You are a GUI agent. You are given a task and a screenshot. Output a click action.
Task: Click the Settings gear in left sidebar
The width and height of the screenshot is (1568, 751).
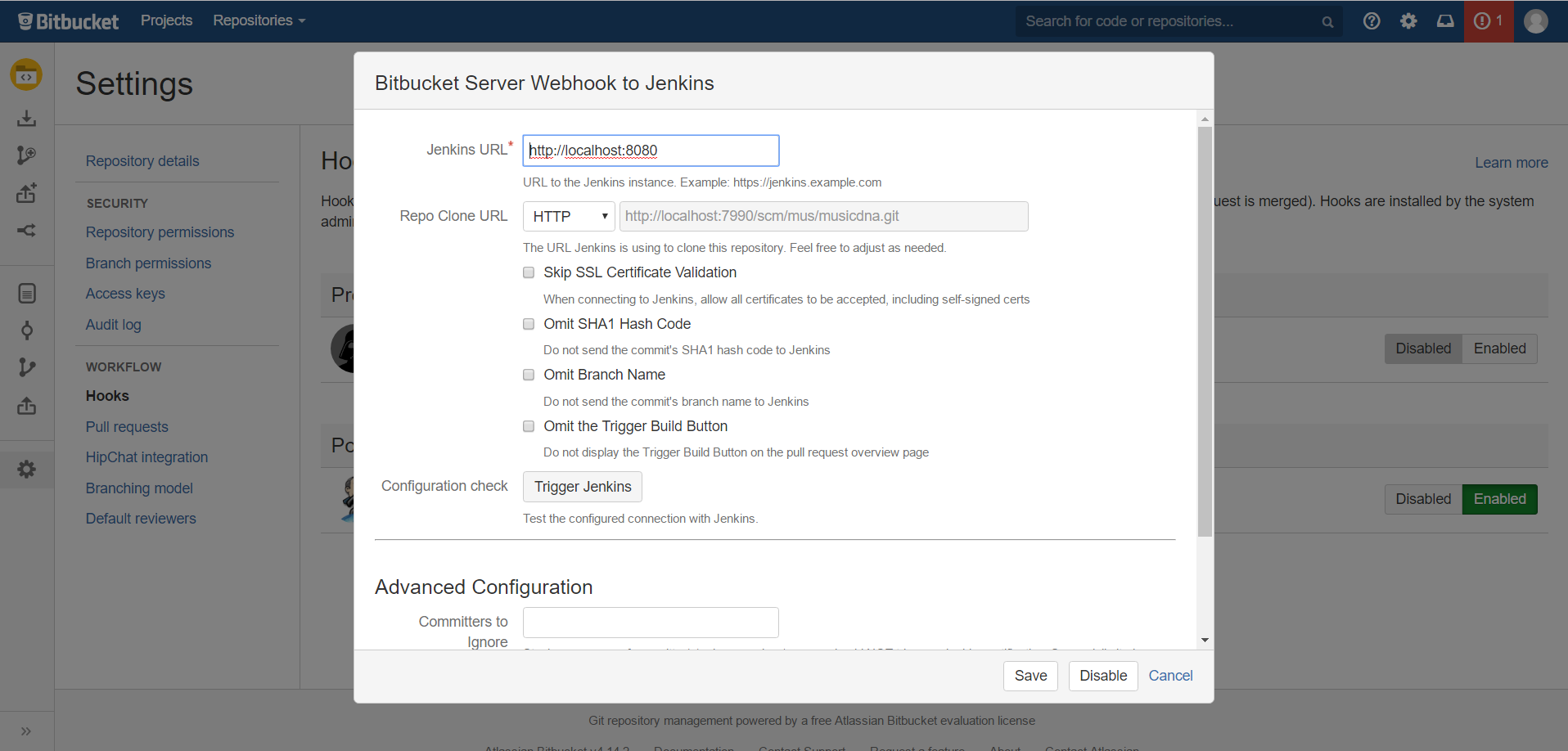[27, 470]
